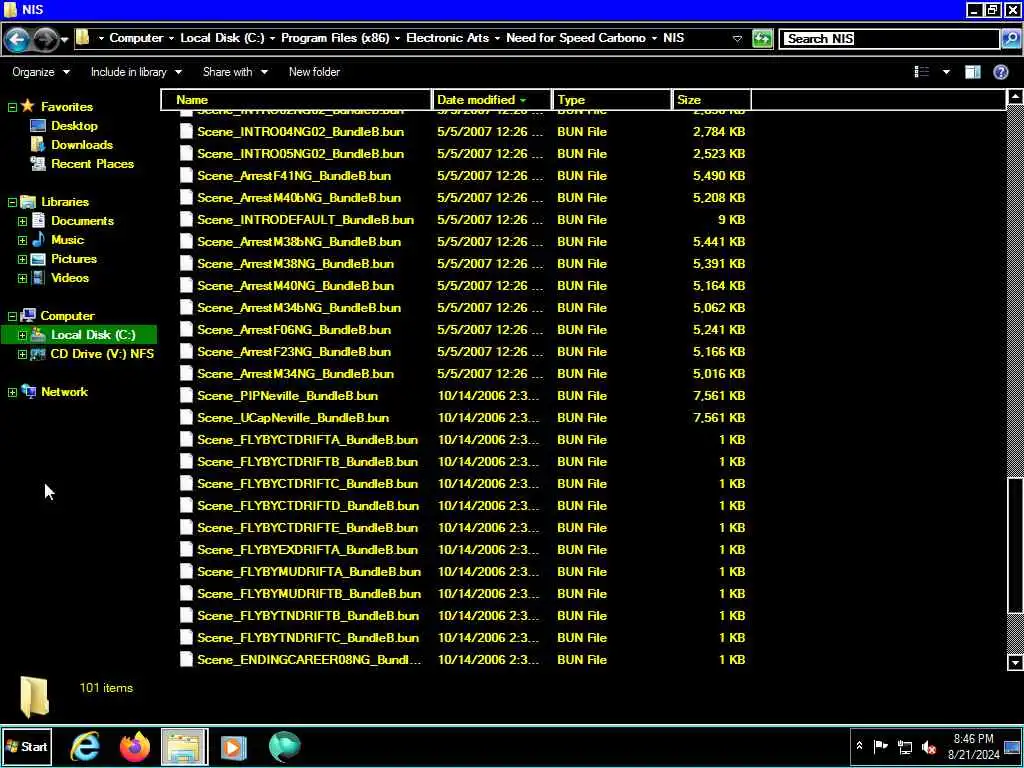
Task: Select Scene_ArrestM38bNG_BundleB.bun file name
Action: click(x=299, y=242)
